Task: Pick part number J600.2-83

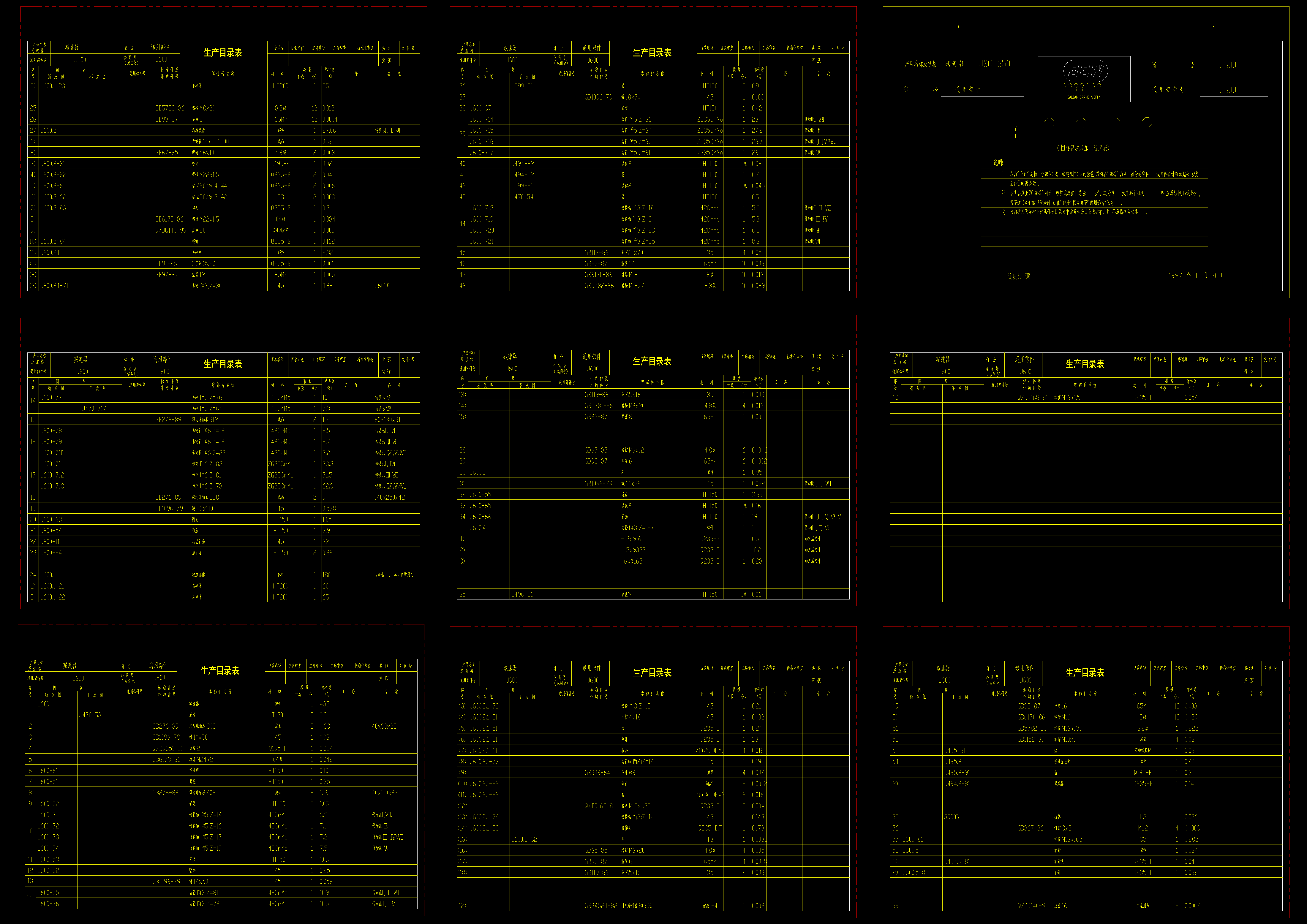Action: 53,208
